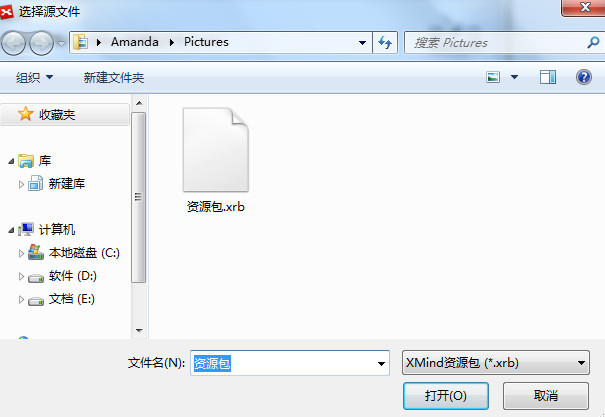This screenshot has width=605, height=417.
Task: Click the refresh icon beside address bar
Action: (x=385, y=42)
